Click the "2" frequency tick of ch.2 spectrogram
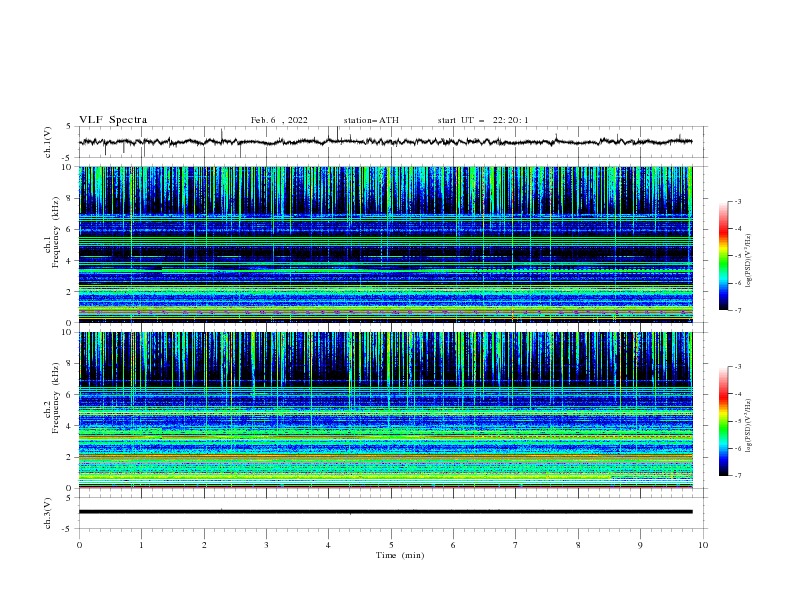Viewport: 792px width, 612px height. 70,457
